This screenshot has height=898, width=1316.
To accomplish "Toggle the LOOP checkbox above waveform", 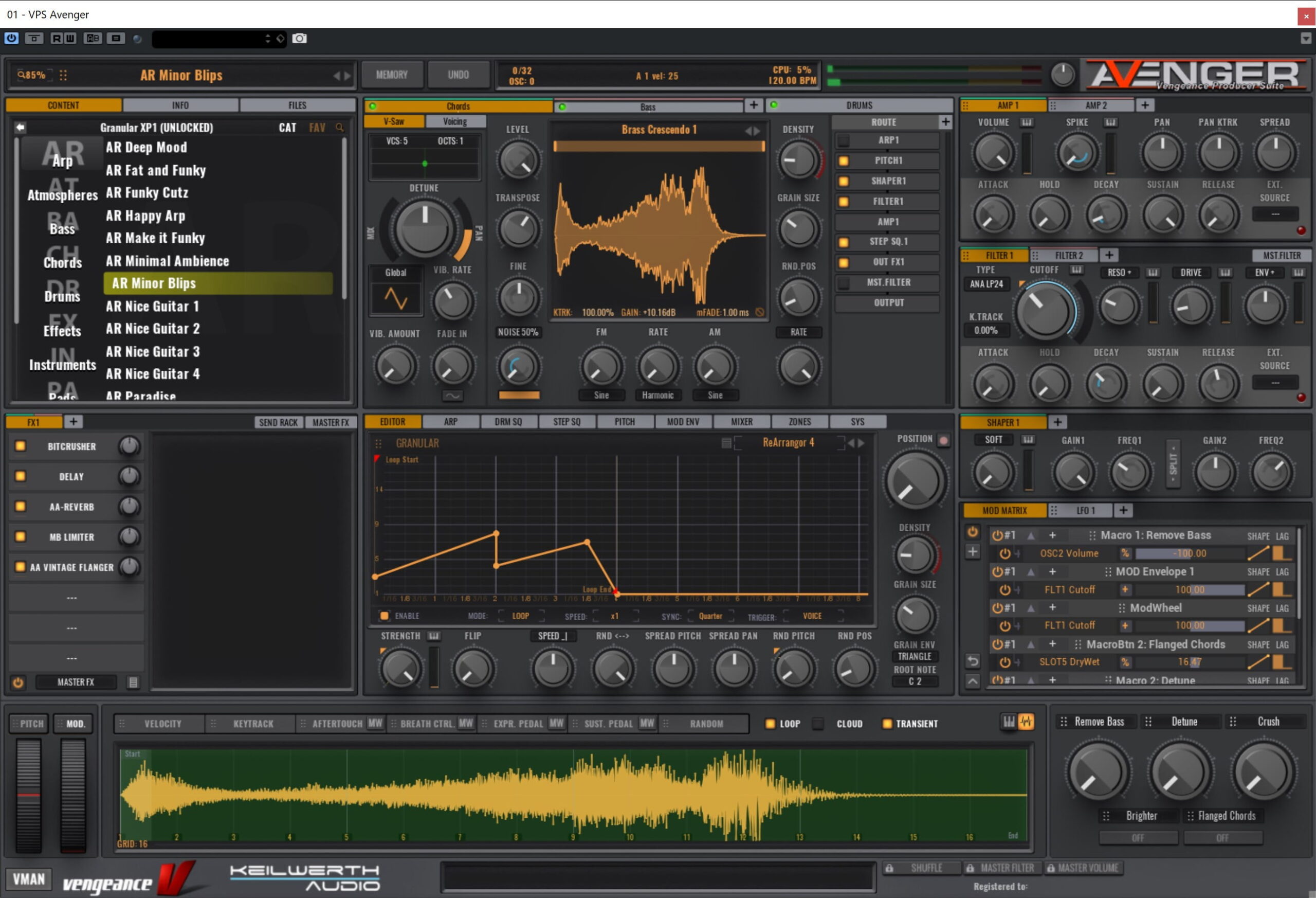I will [x=770, y=724].
